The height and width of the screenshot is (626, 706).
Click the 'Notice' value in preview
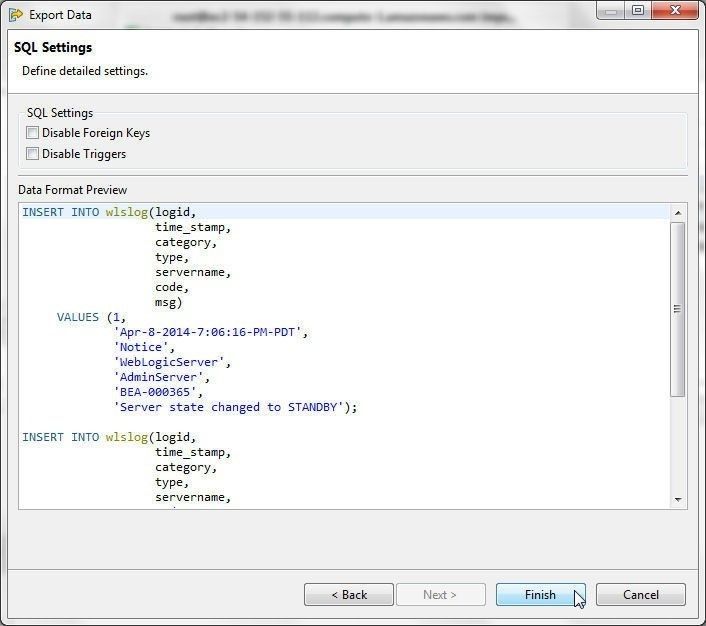(140, 347)
